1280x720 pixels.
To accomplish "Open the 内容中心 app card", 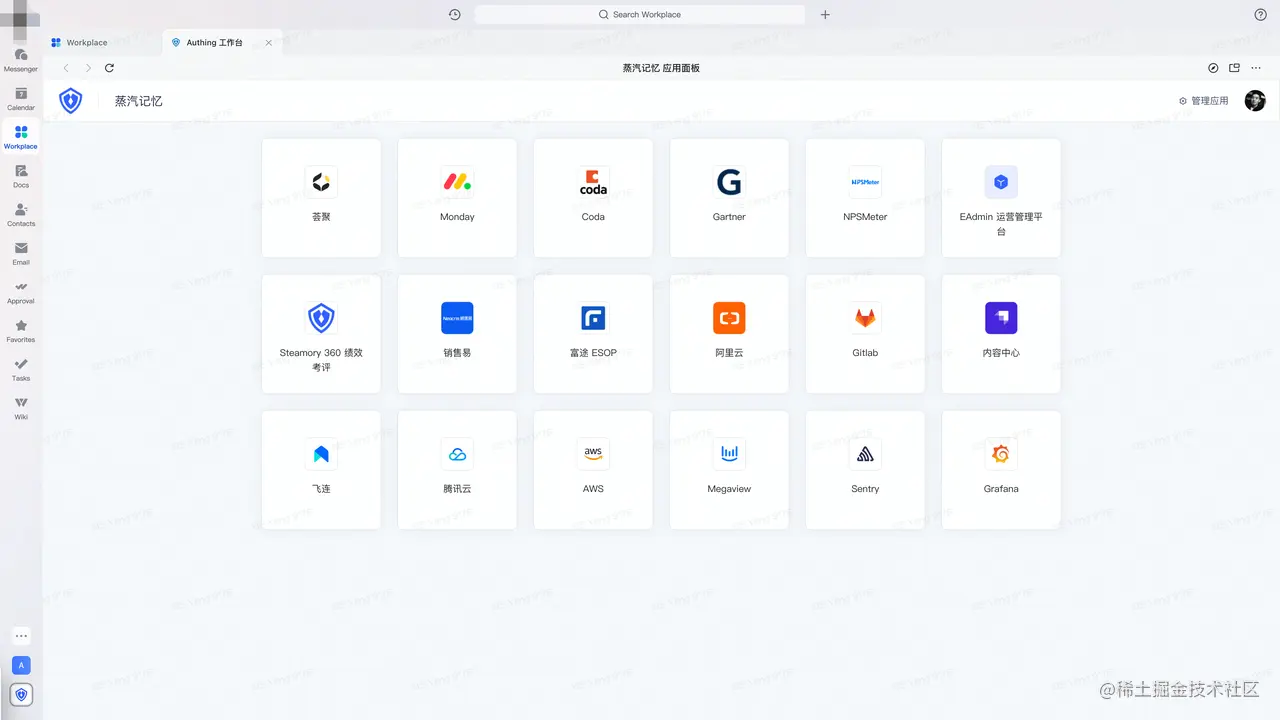I will [1001, 334].
